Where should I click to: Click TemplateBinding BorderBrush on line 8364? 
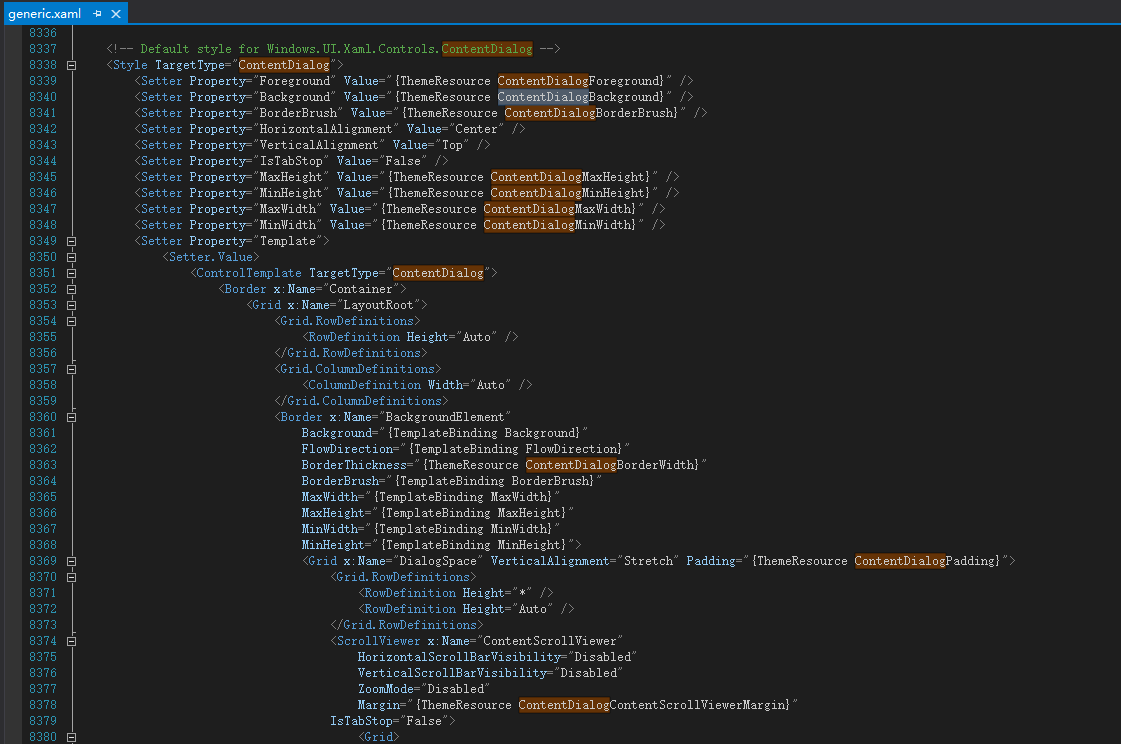pyautogui.click(x=494, y=481)
